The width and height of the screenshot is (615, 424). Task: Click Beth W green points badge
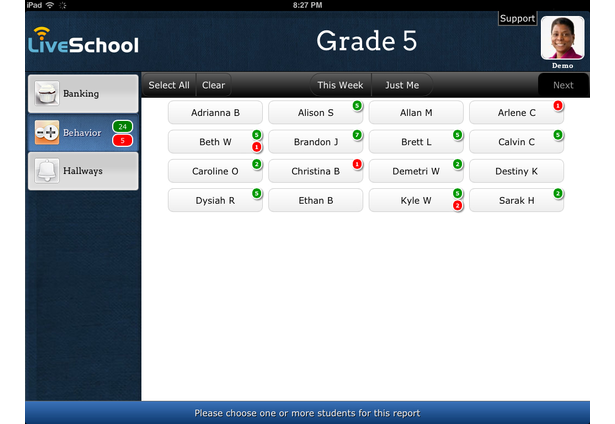[x=257, y=135]
